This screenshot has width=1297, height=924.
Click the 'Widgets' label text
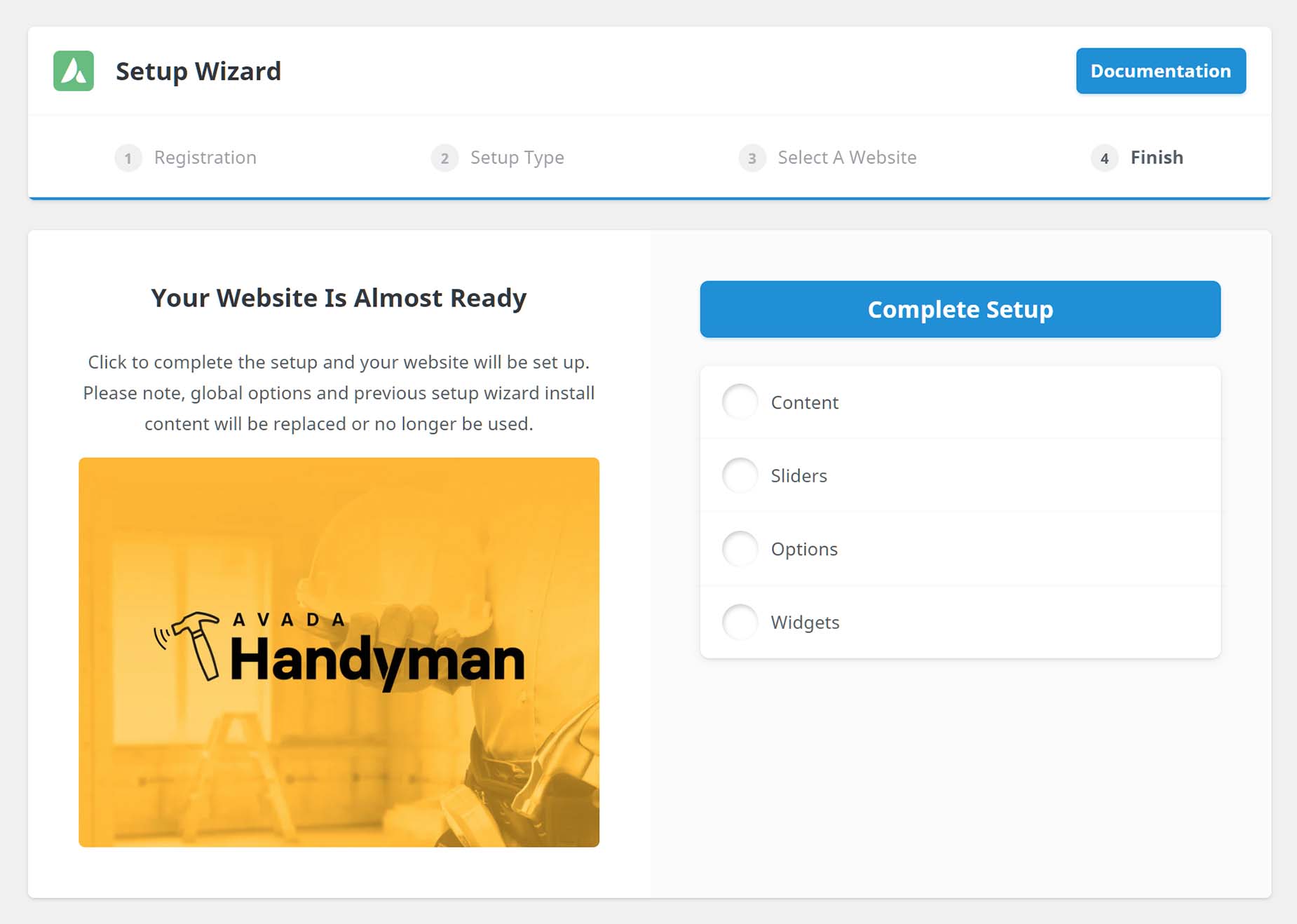[x=805, y=623]
